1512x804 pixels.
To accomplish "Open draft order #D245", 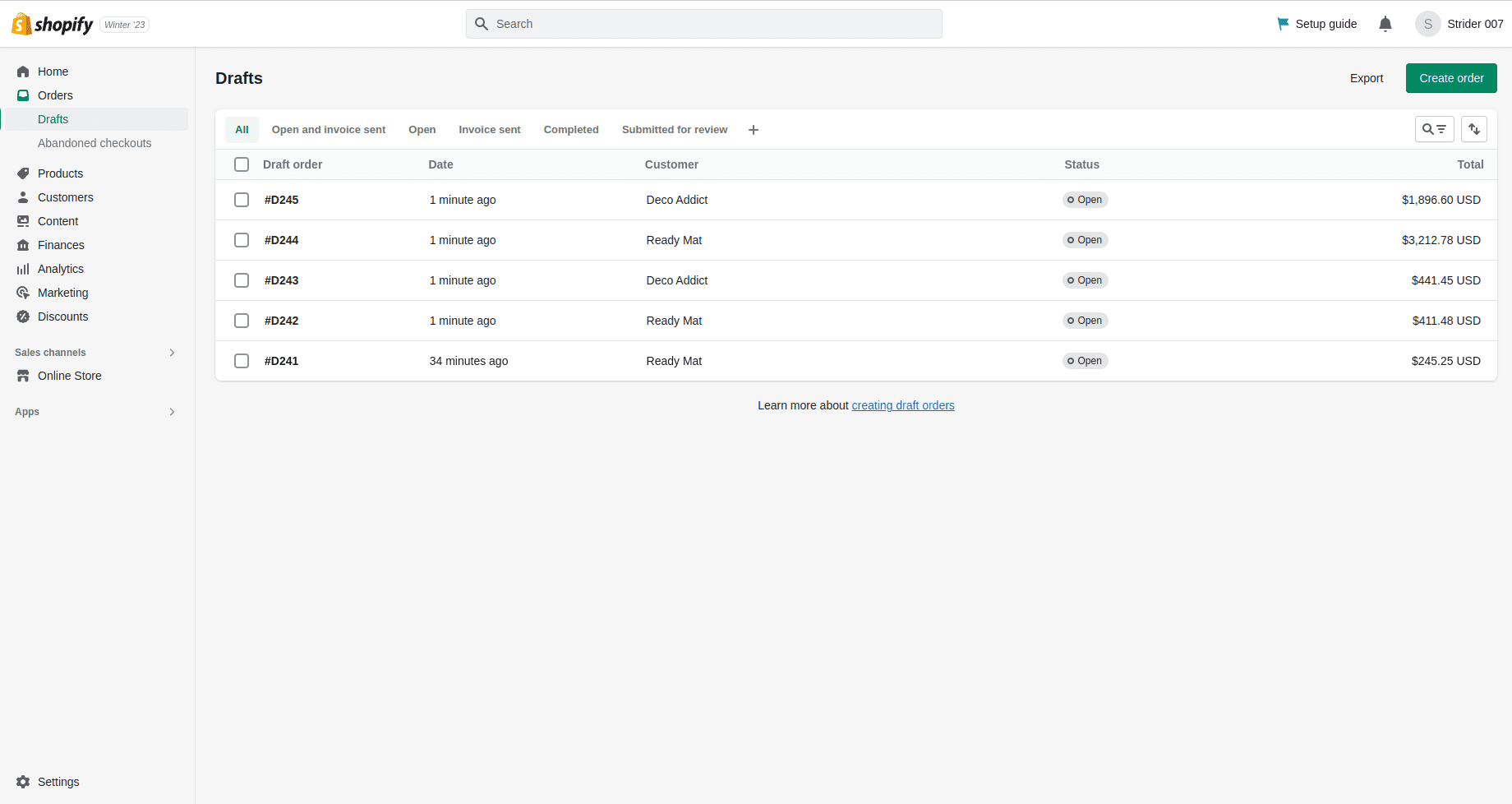I will tap(282, 200).
